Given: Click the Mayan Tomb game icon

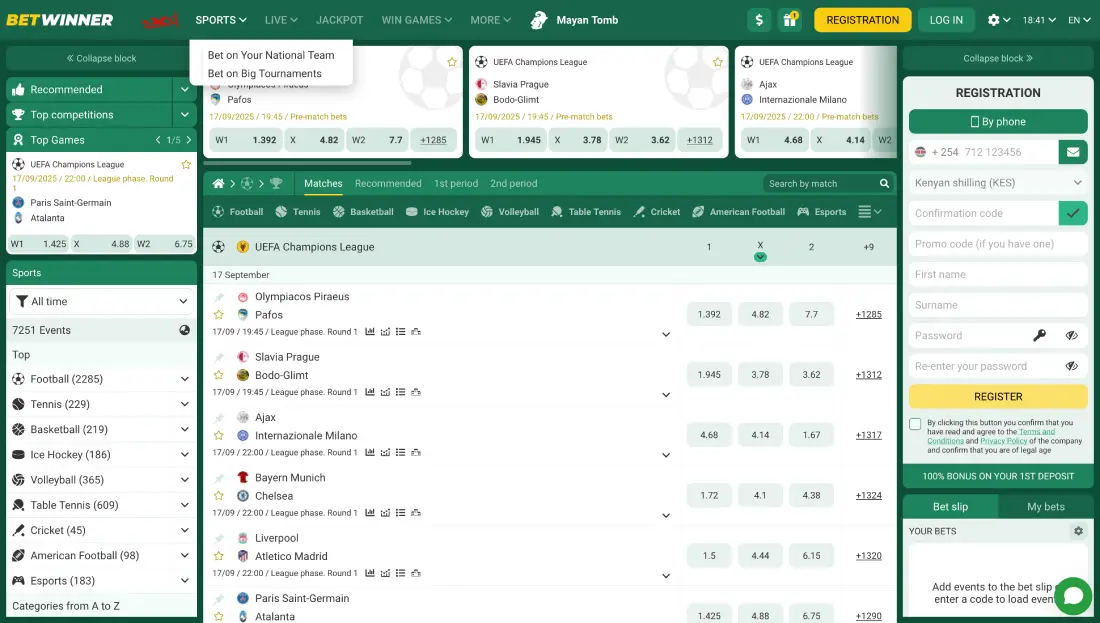Looking at the screenshot, I should [x=539, y=20].
